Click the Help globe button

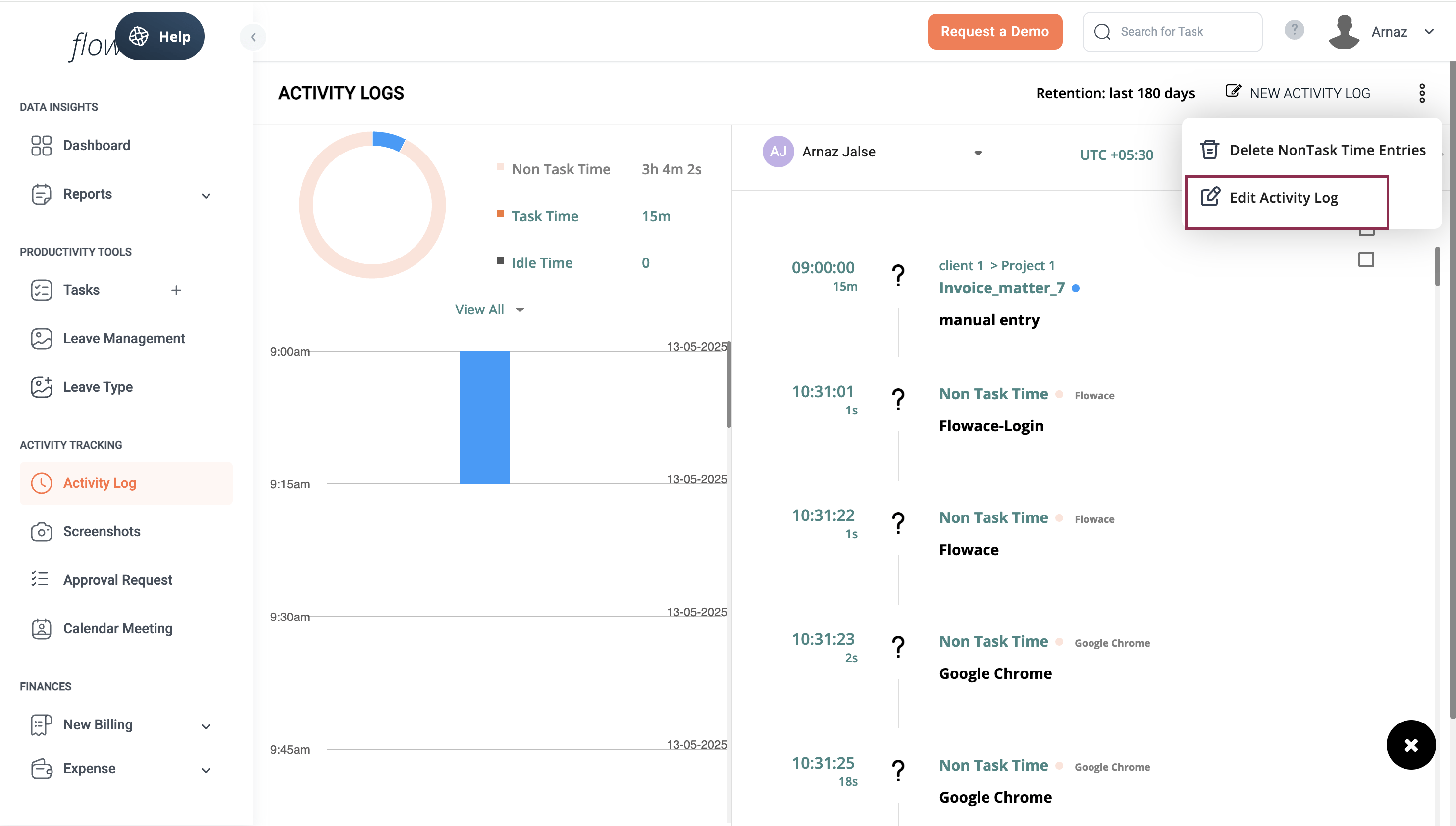pos(160,36)
